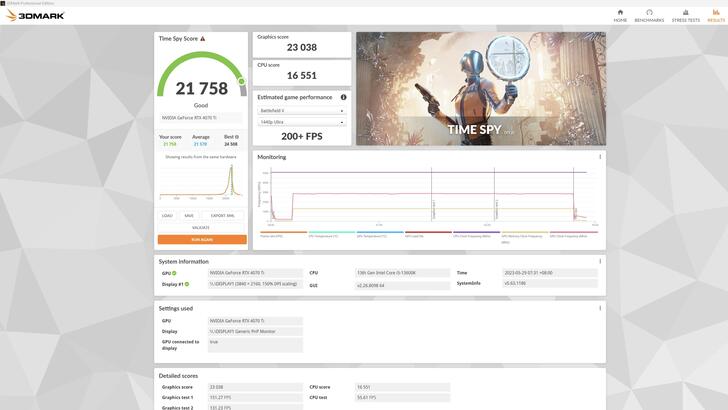
Task: Open the Battlefield V game dropdown
Action: [302, 111]
